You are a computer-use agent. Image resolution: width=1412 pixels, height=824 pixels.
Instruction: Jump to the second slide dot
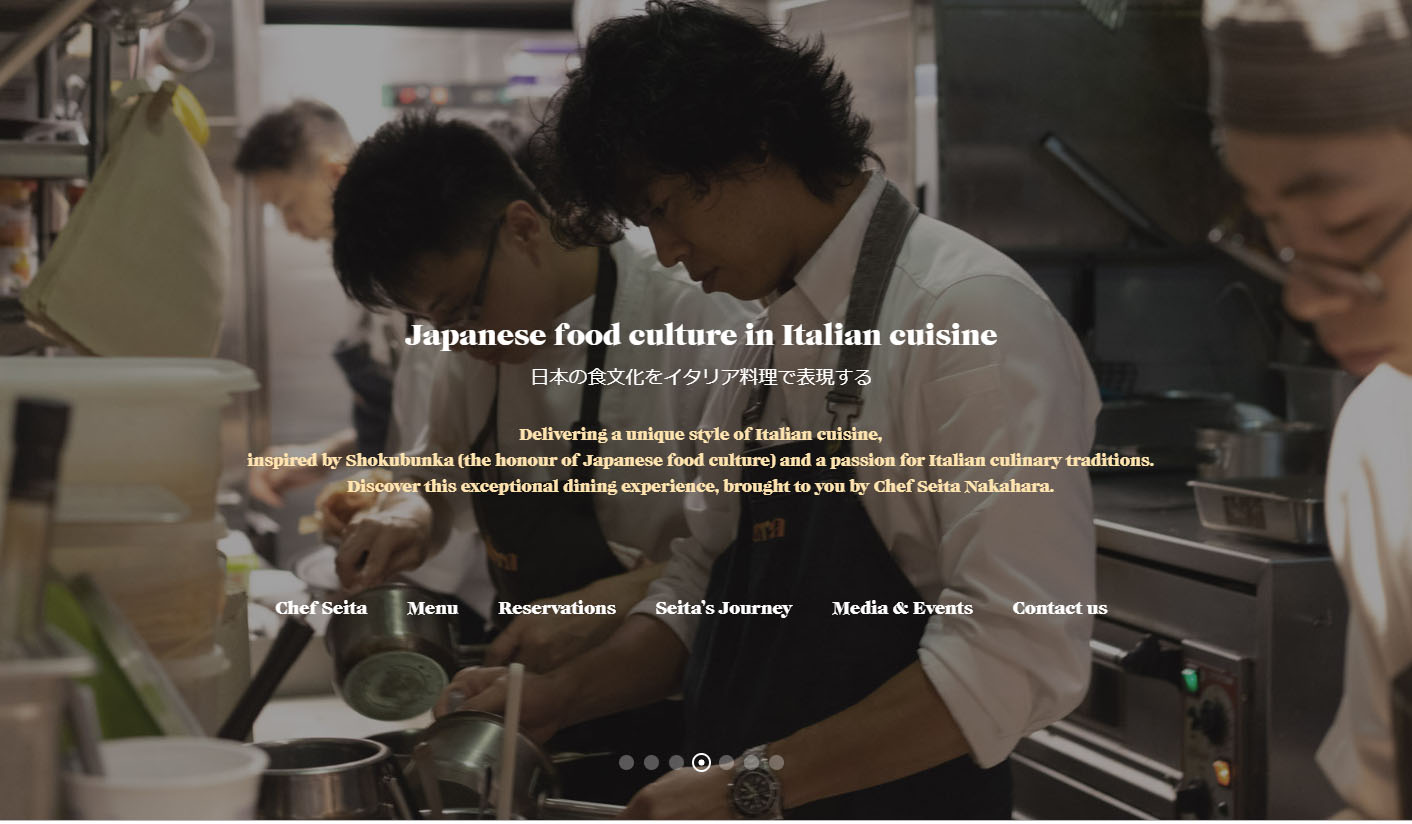pyautogui.click(x=651, y=763)
